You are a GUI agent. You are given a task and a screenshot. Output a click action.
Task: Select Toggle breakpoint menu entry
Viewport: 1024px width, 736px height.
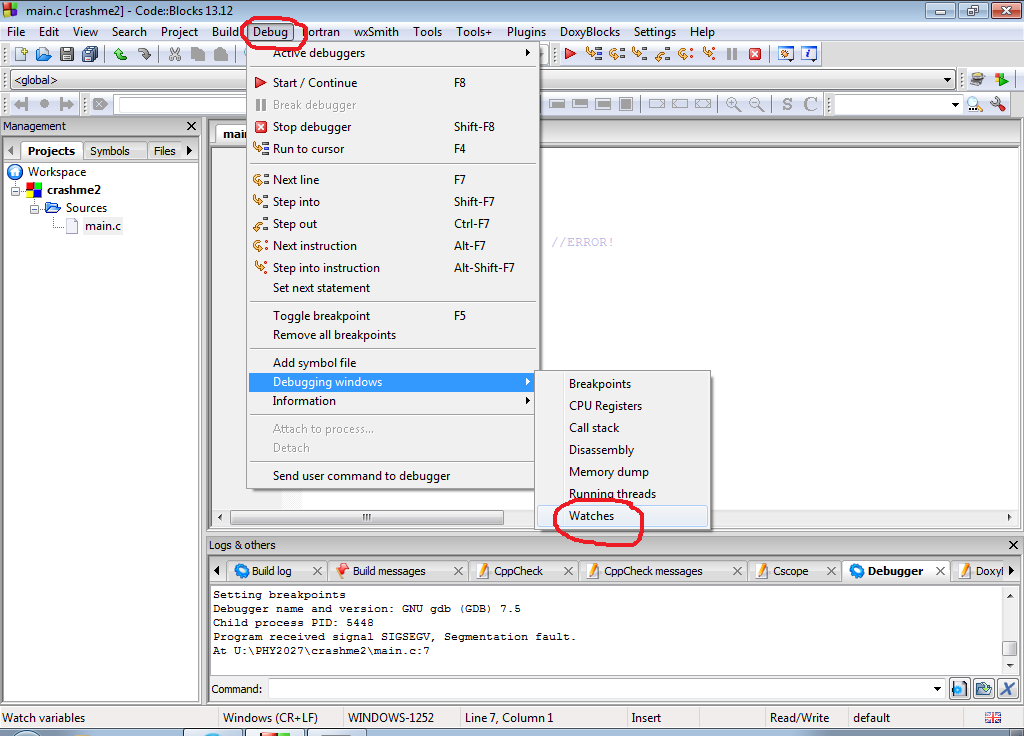click(392, 316)
